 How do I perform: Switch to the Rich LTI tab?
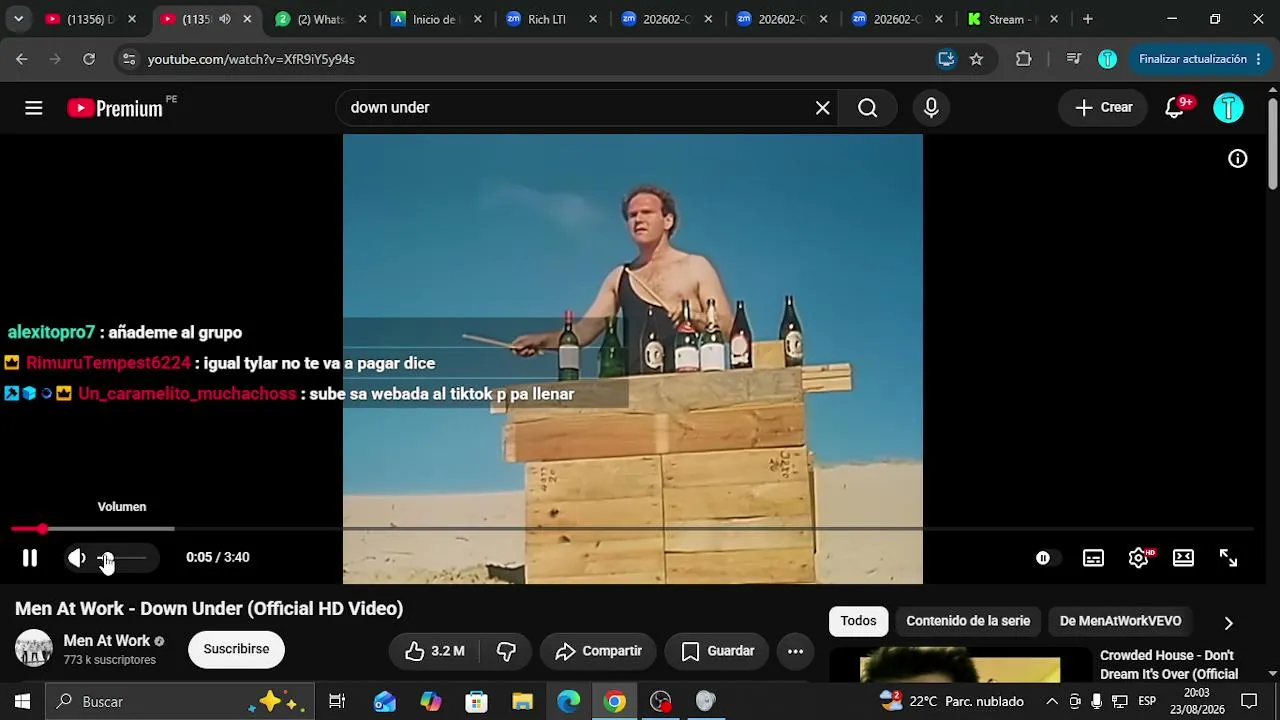coord(552,19)
